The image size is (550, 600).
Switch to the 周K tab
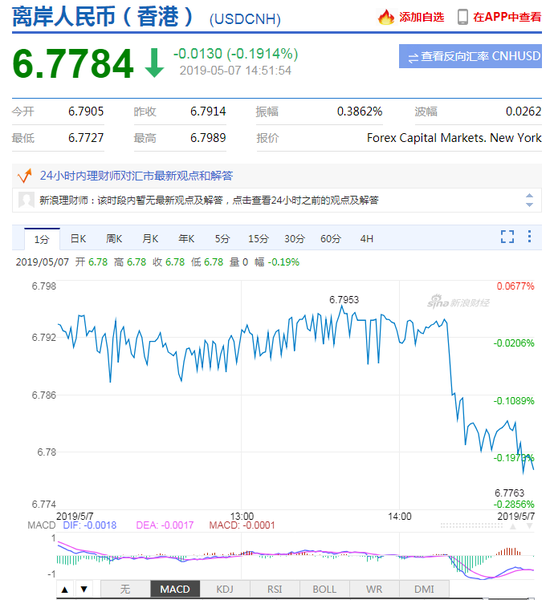click(114, 239)
